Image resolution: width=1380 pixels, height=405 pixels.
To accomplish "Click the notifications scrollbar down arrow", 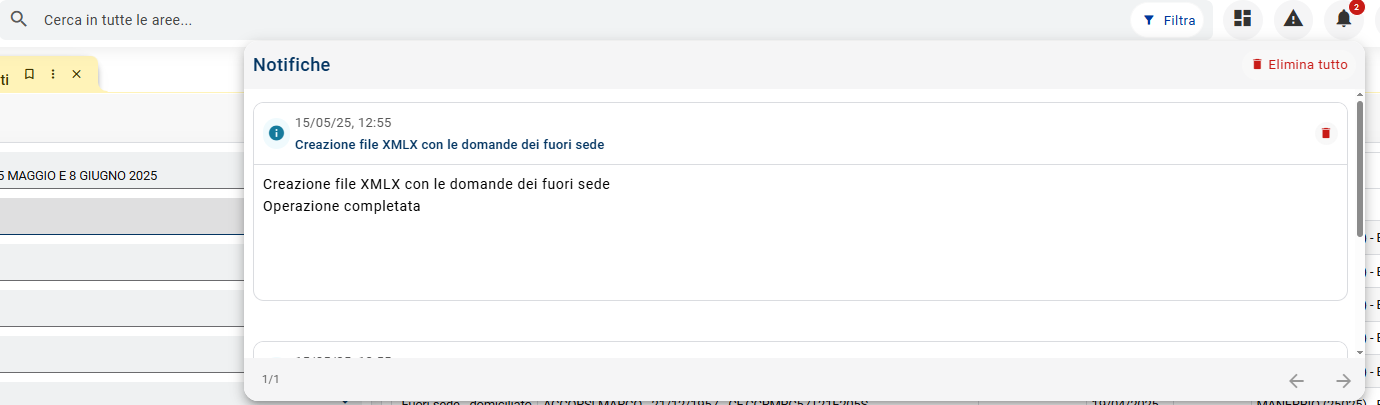I will point(1359,352).
